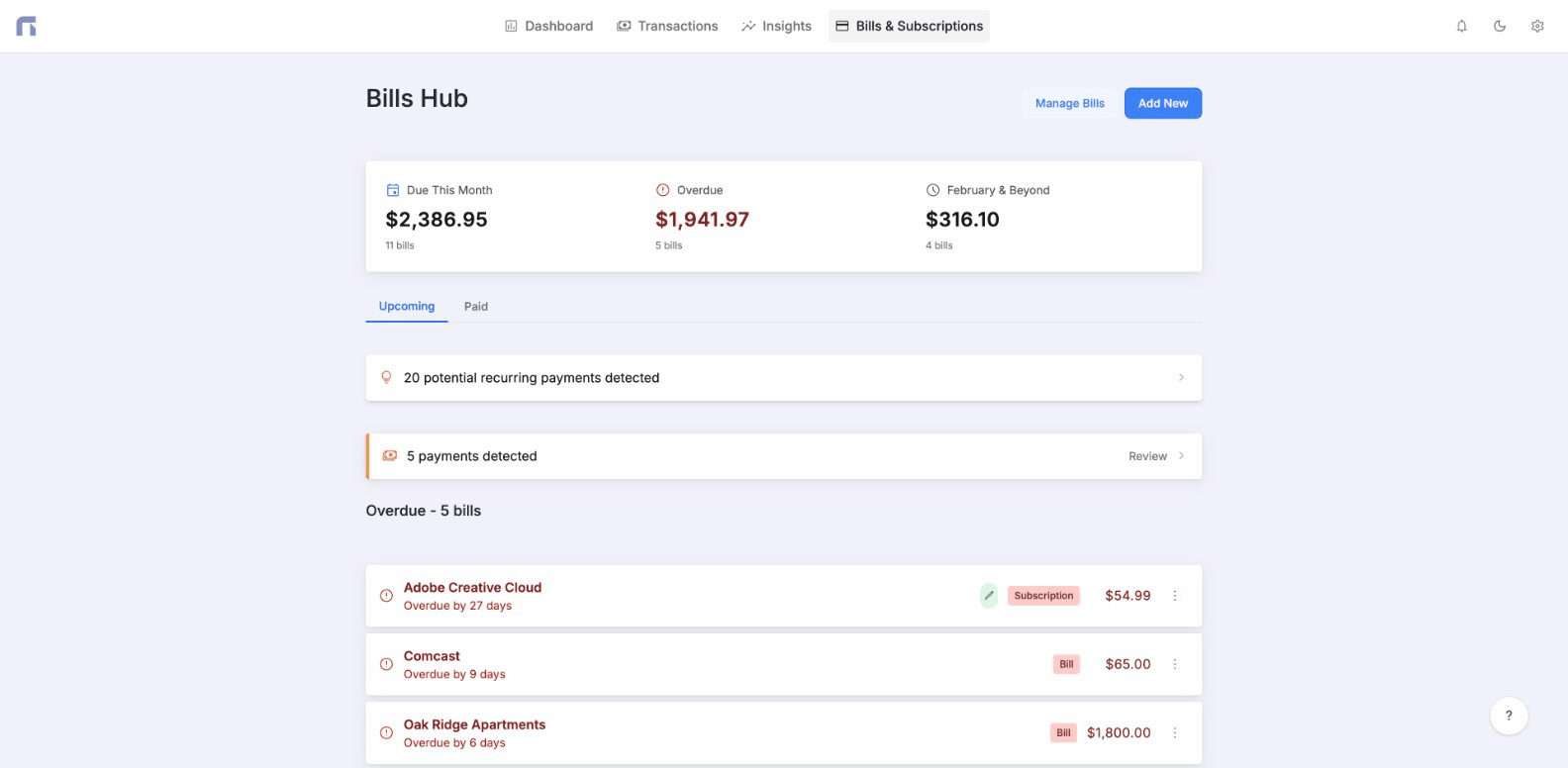Click the help question mark button
Viewport: 1568px width, 768px height.
(x=1509, y=716)
